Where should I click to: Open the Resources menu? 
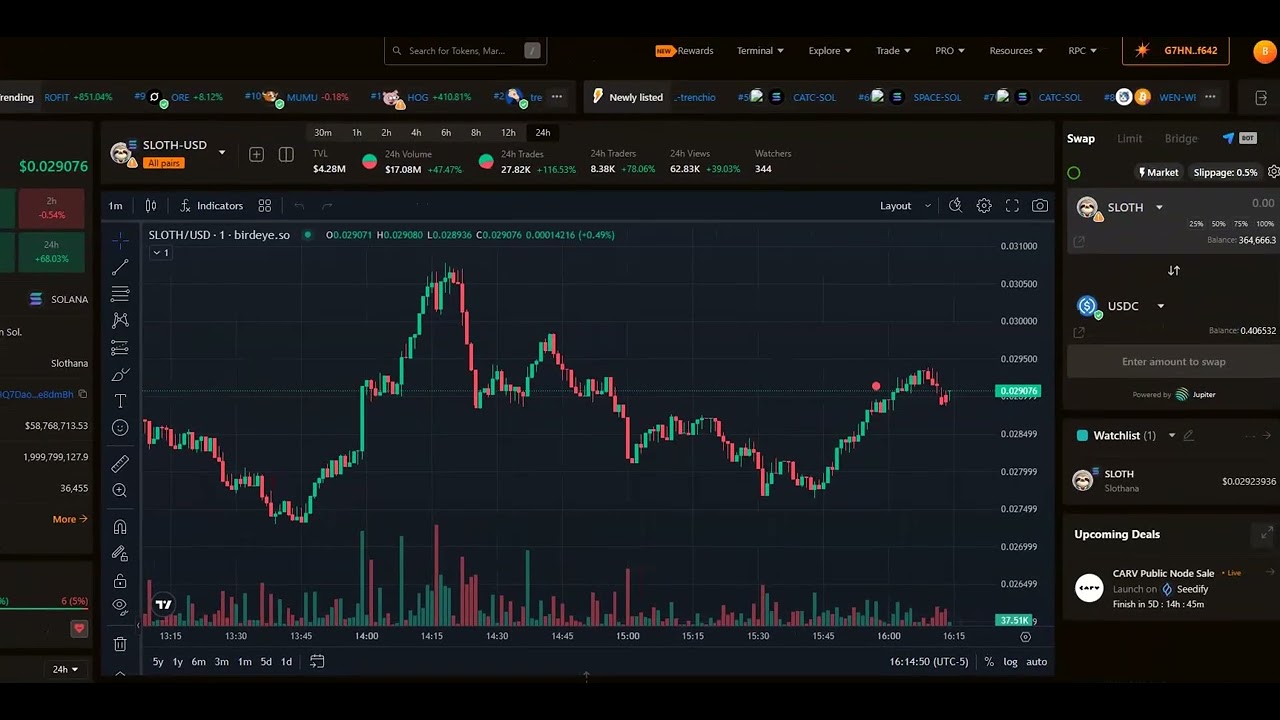pyautogui.click(x=1016, y=51)
